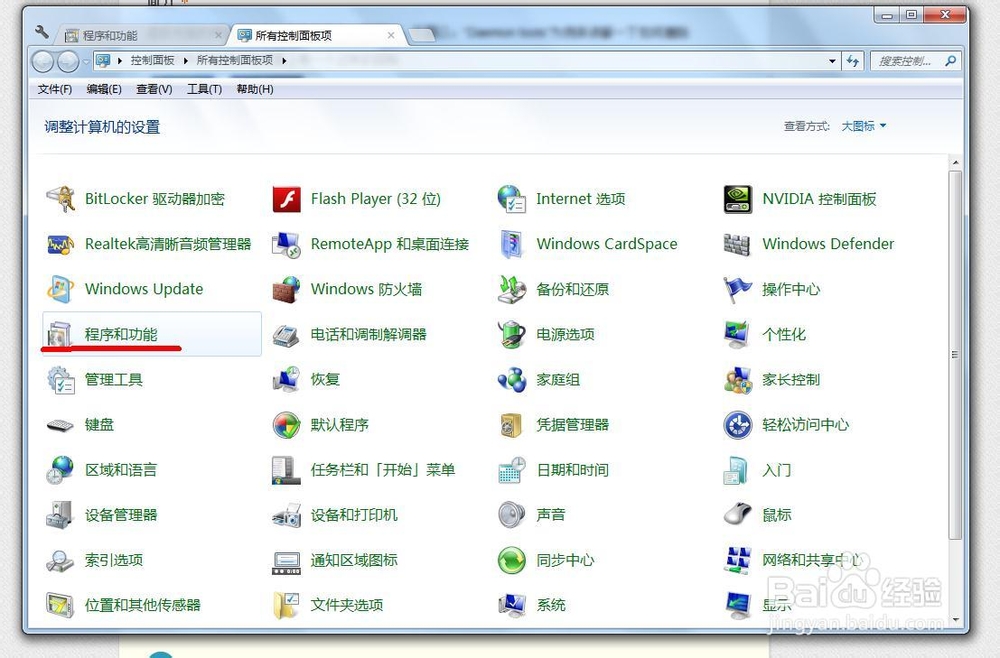Open RemoteApp 和桌面连接 icon
1000x658 pixels.
286,244
